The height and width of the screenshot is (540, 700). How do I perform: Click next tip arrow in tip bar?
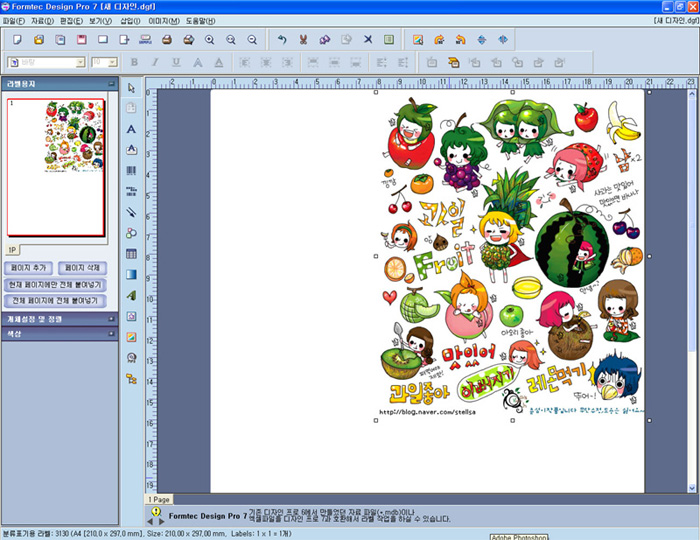(161, 521)
